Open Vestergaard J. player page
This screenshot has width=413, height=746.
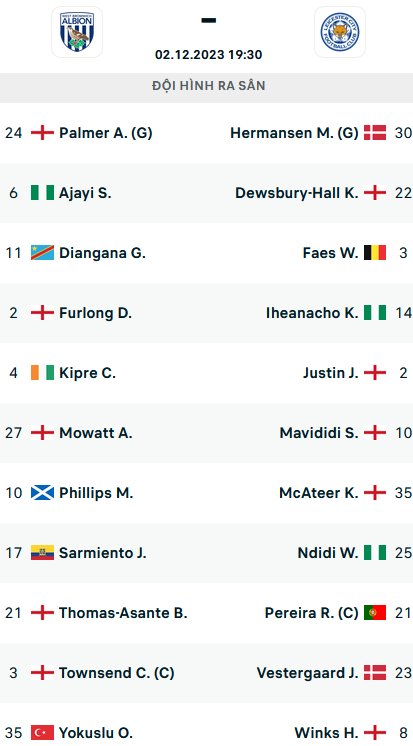pyautogui.click(x=307, y=672)
